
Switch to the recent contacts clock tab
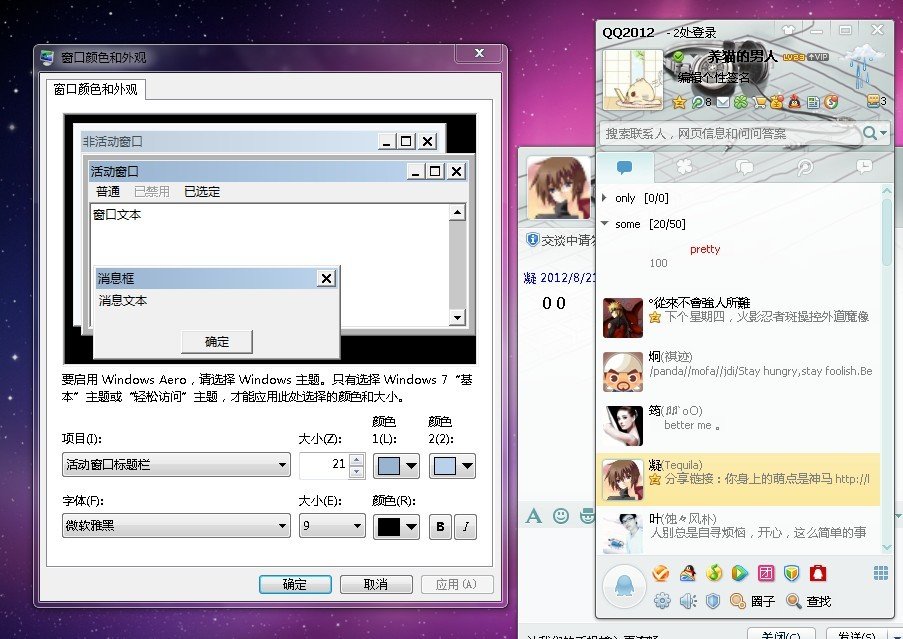click(863, 167)
